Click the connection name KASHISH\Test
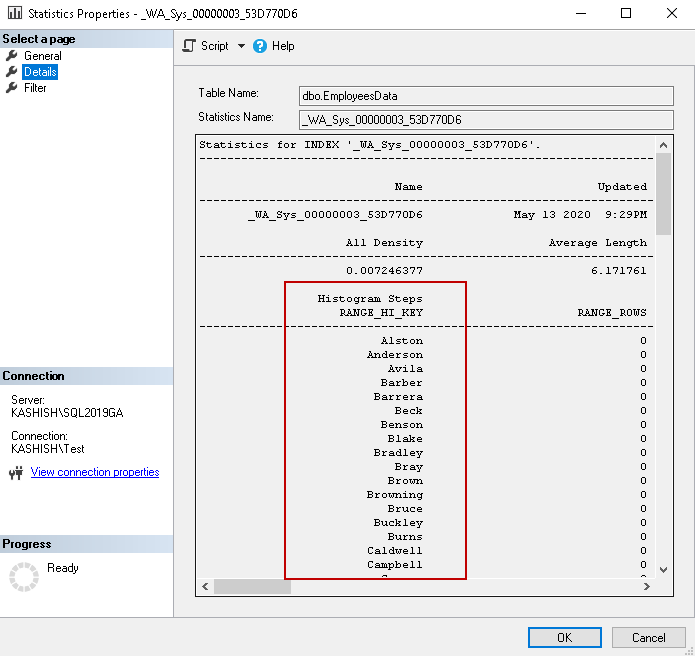This screenshot has height=656, width=695. [x=47, y=449]
